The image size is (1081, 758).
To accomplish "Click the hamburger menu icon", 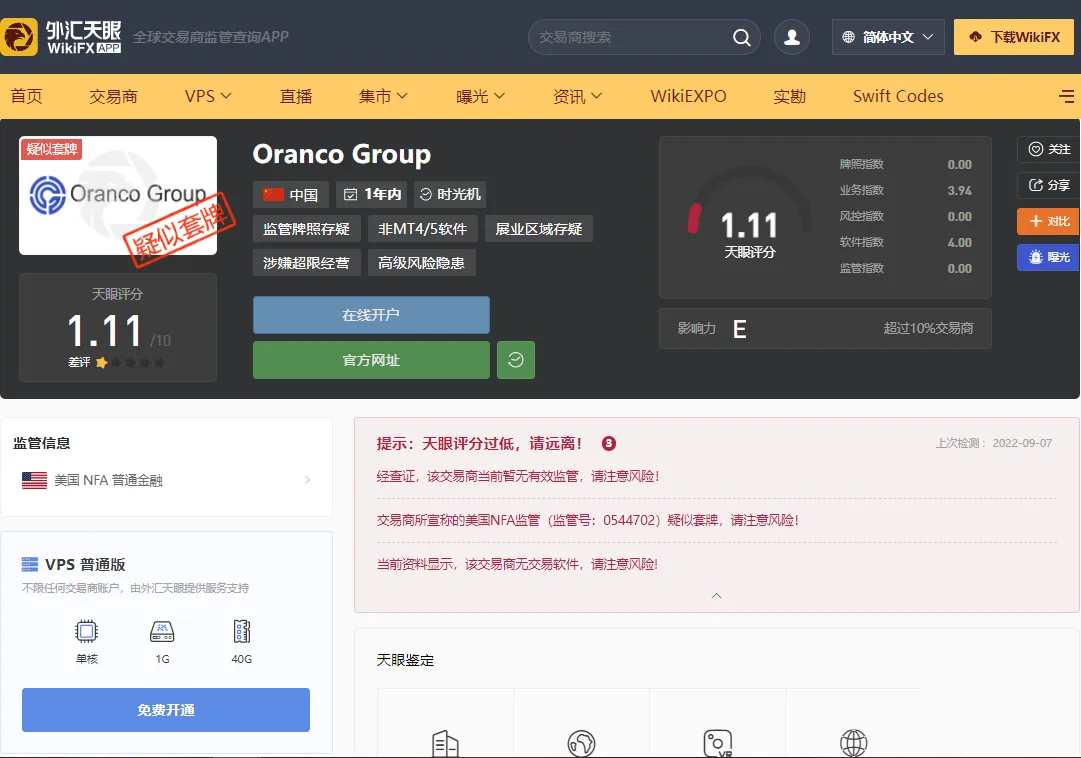I will (x=1067, y=97).
